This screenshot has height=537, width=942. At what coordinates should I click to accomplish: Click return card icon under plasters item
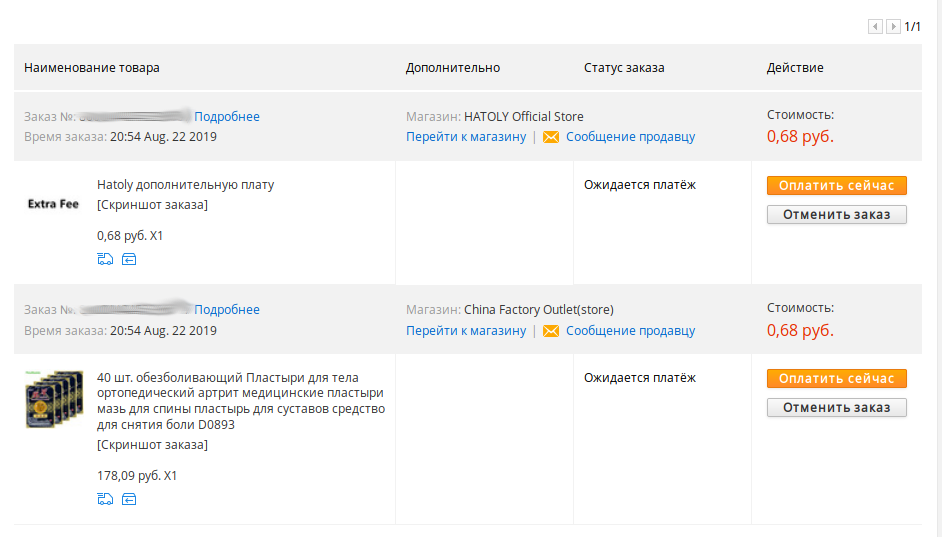pos(129,499)
